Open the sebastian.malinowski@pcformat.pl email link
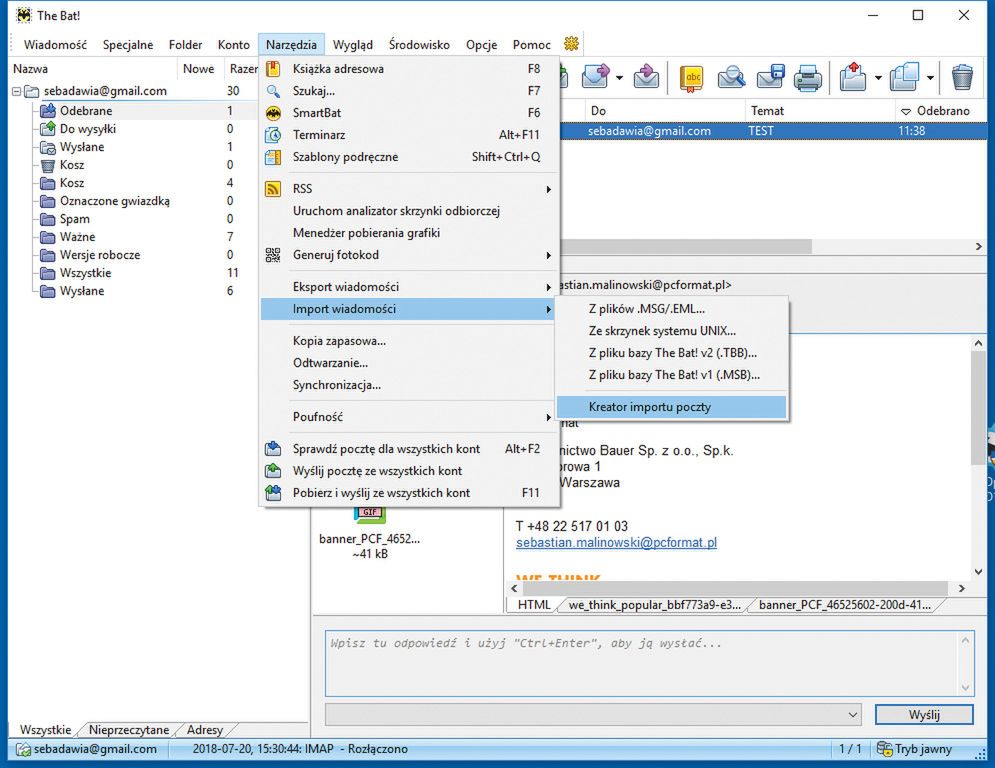Screen dimensions: 995x768 [616, 543]
